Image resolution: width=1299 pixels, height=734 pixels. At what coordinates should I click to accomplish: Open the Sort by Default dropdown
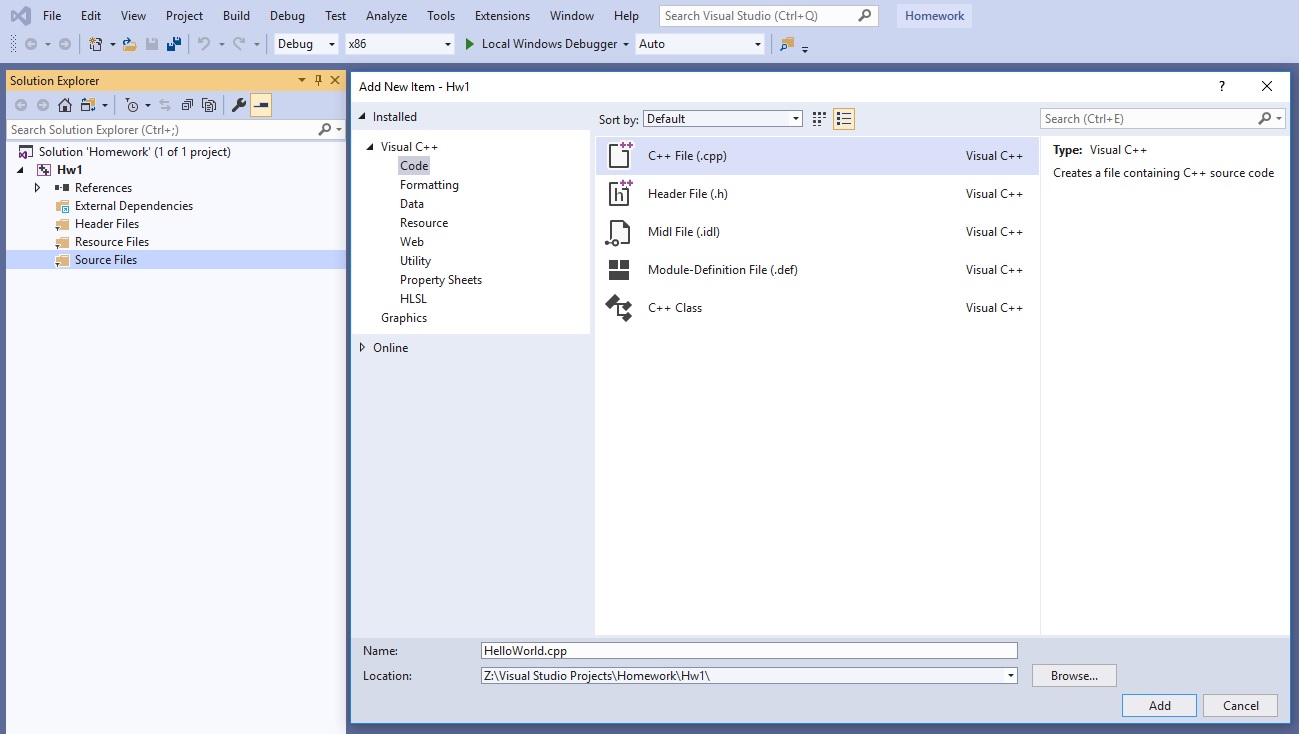[x=723, y=119]
